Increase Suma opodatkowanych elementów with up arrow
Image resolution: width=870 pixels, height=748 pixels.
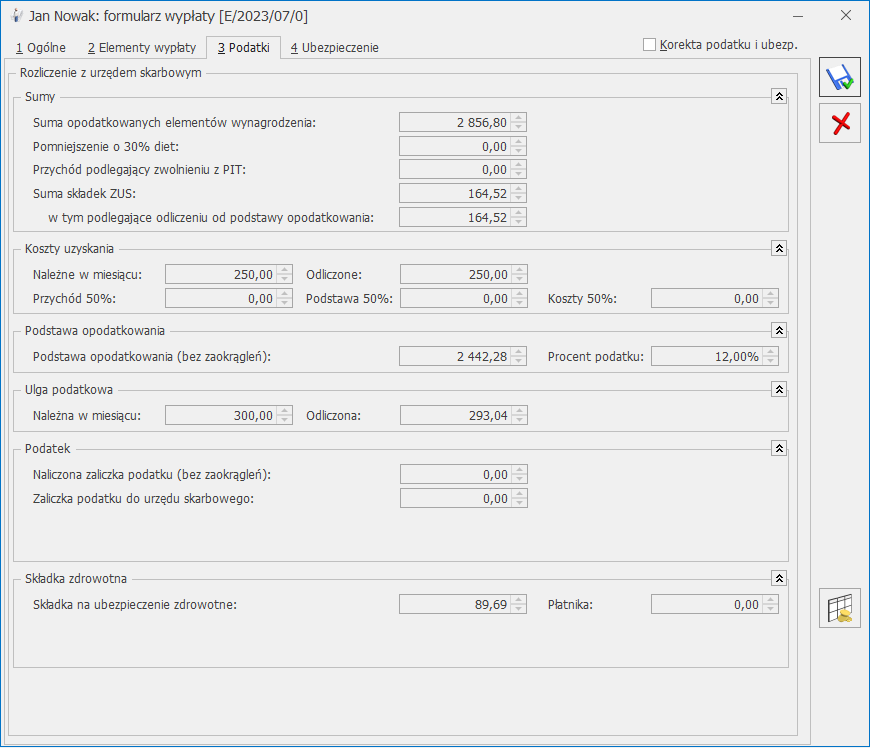coord(519,118)
